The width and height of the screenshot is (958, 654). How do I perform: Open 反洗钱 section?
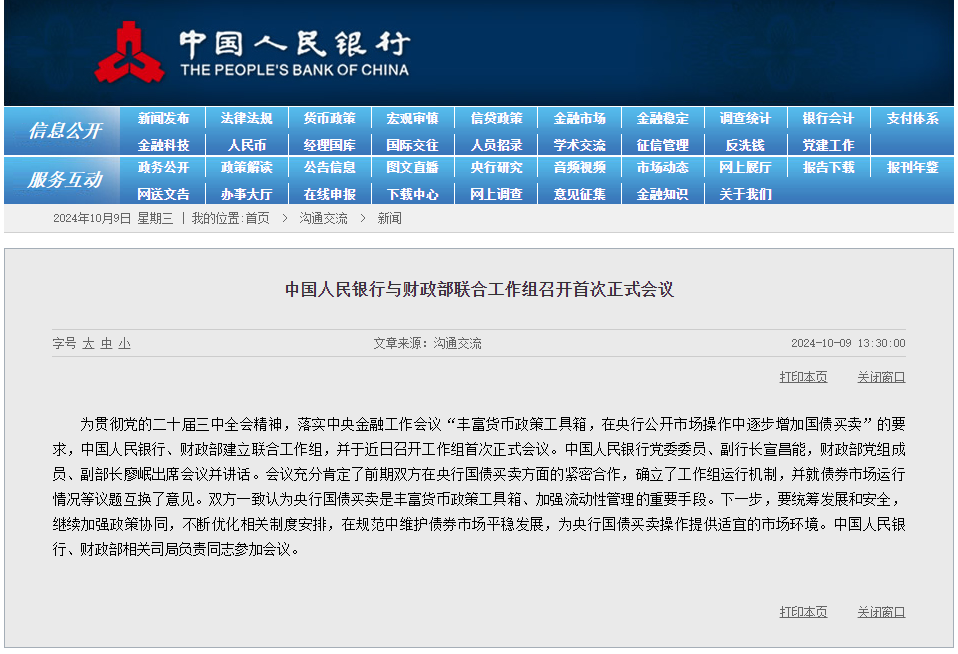[x=745, y=145]
